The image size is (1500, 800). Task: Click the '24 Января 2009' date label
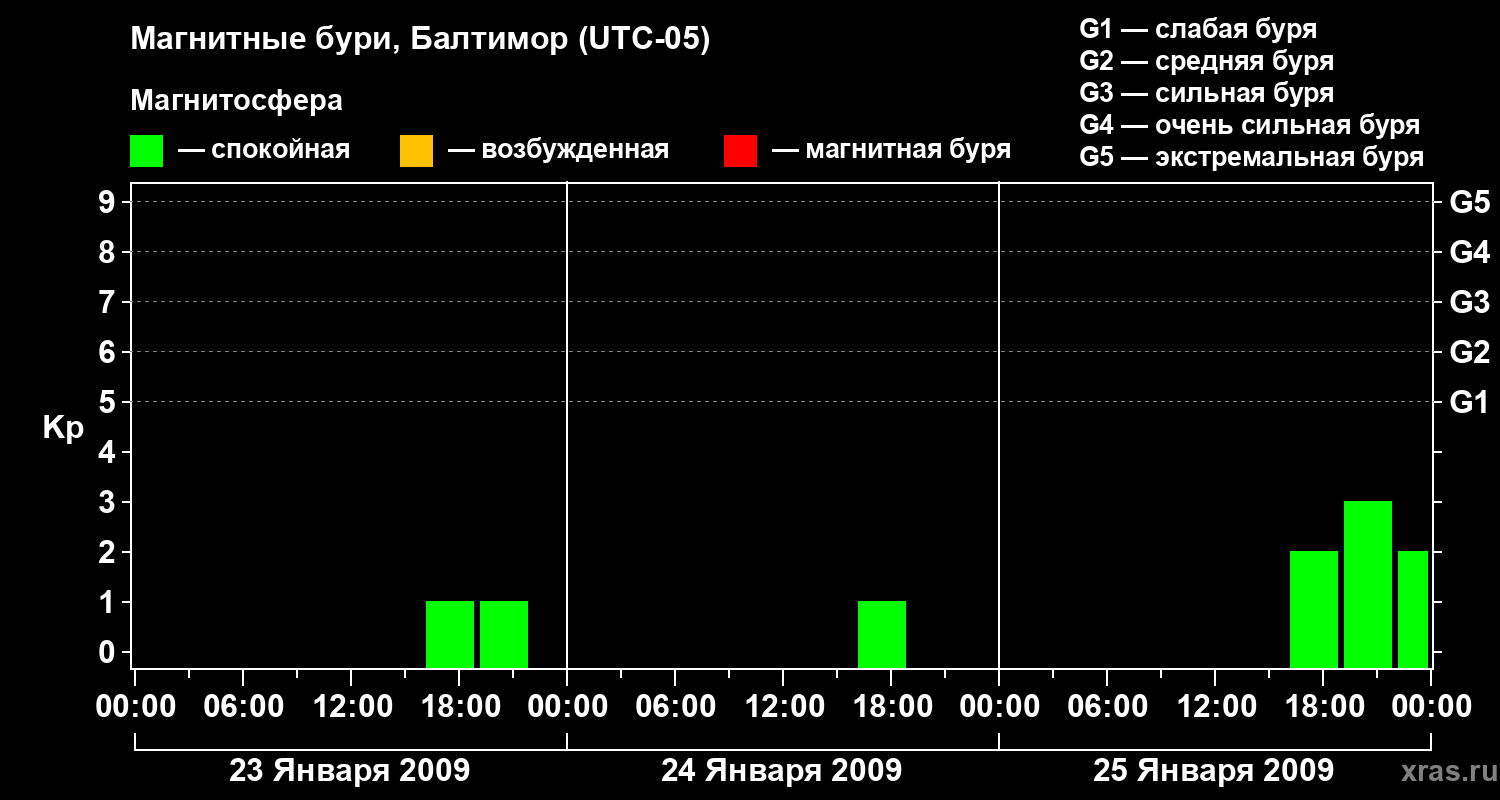(781, 771)
